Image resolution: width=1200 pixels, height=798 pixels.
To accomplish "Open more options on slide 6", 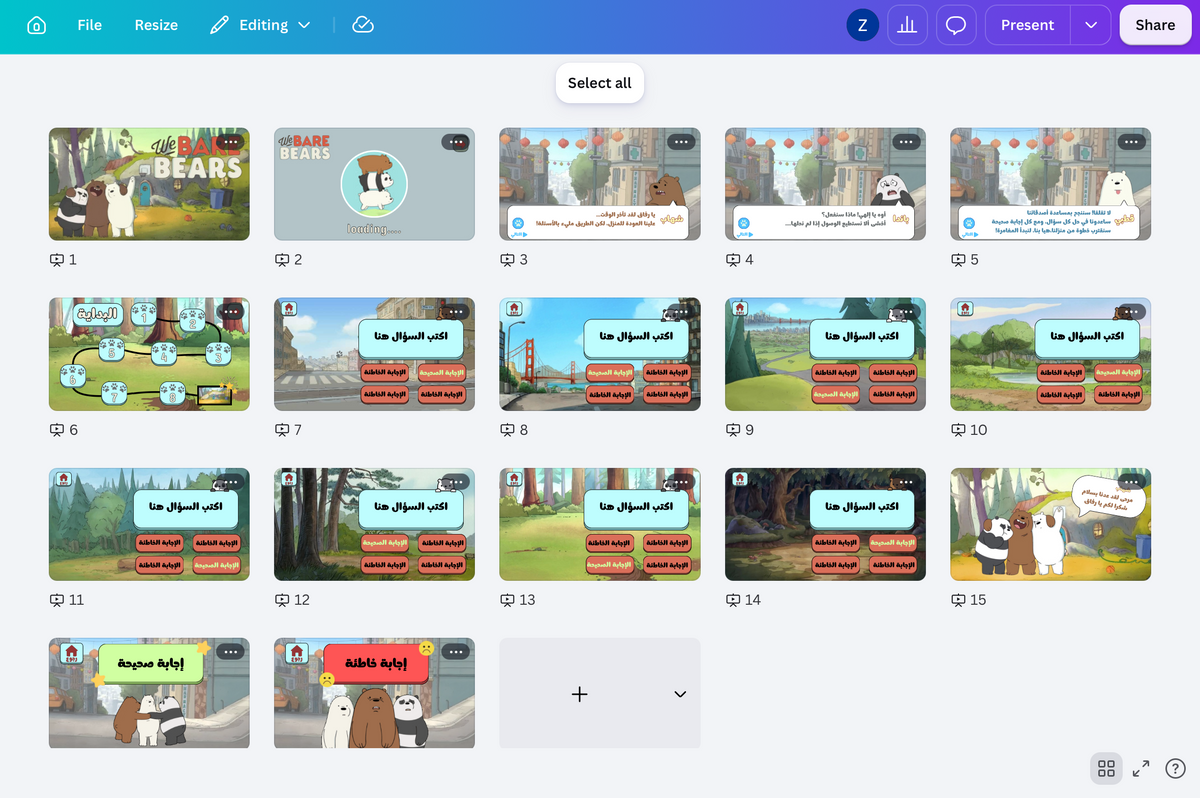I will [230, 312].
